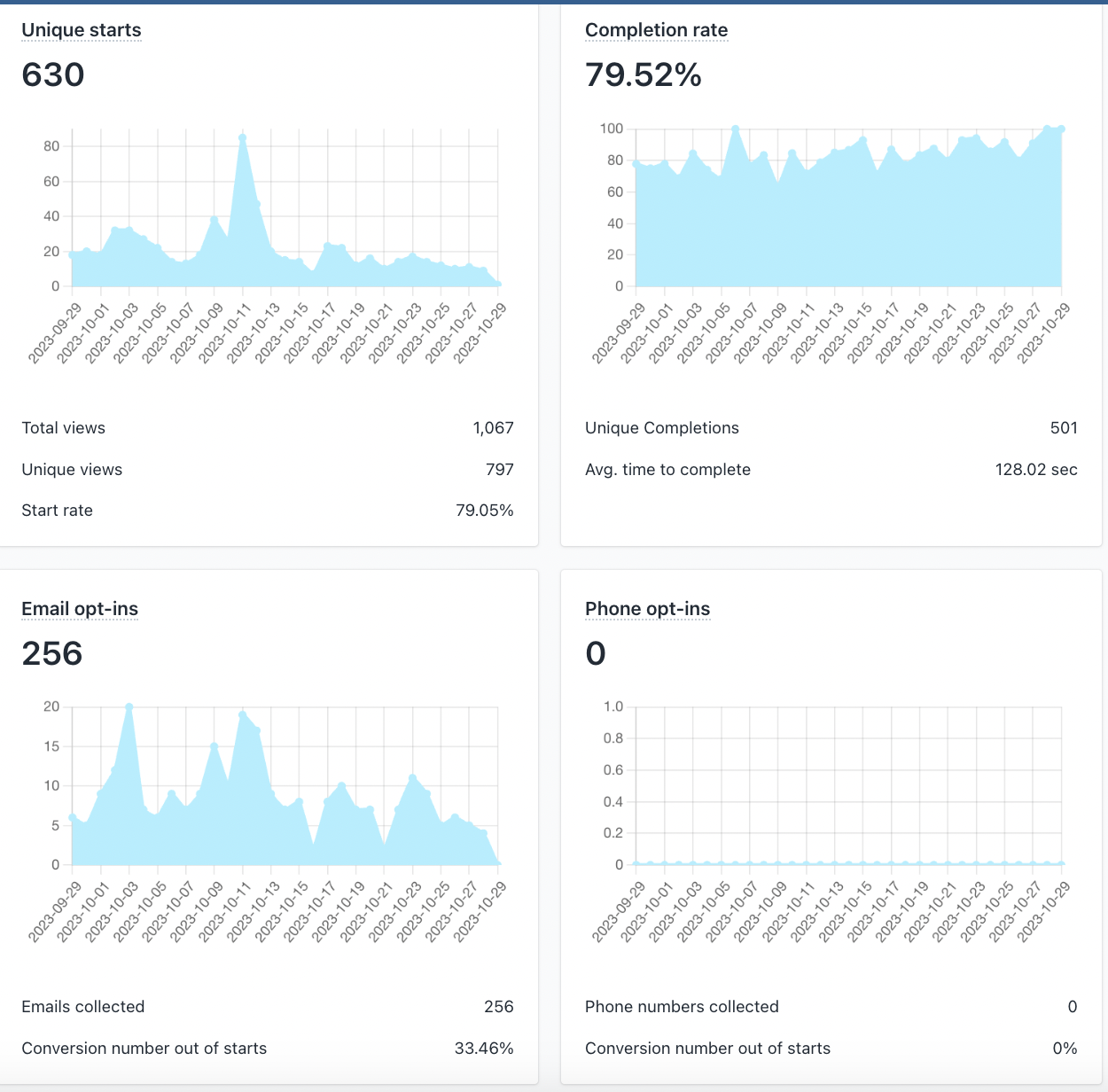1108x1092 pixels.
Task: Select the 256 value beside Emails collected
Action: click(x=499, y=1007)
